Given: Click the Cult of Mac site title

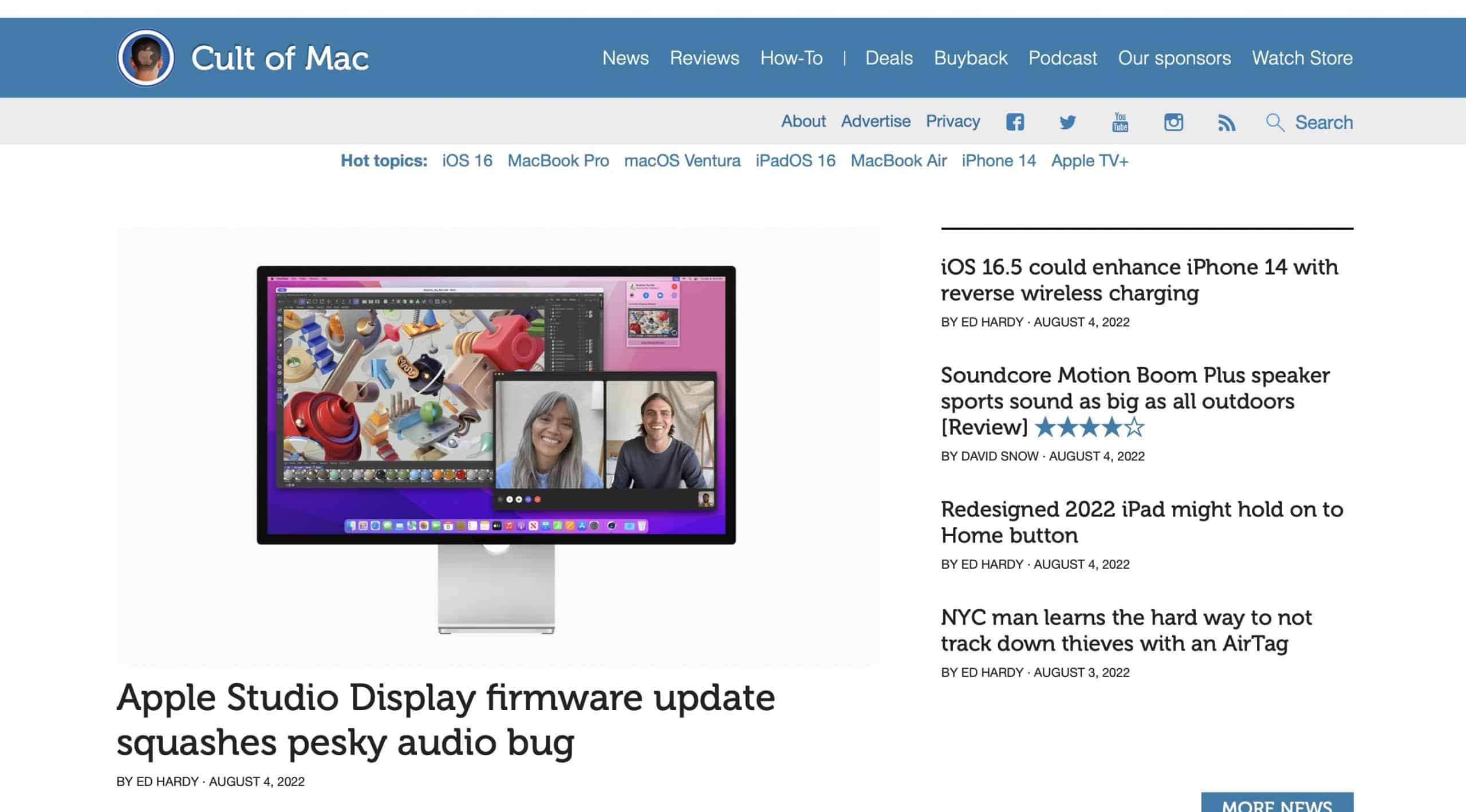Looking at the screenshot, I should (x=280, y=58).
